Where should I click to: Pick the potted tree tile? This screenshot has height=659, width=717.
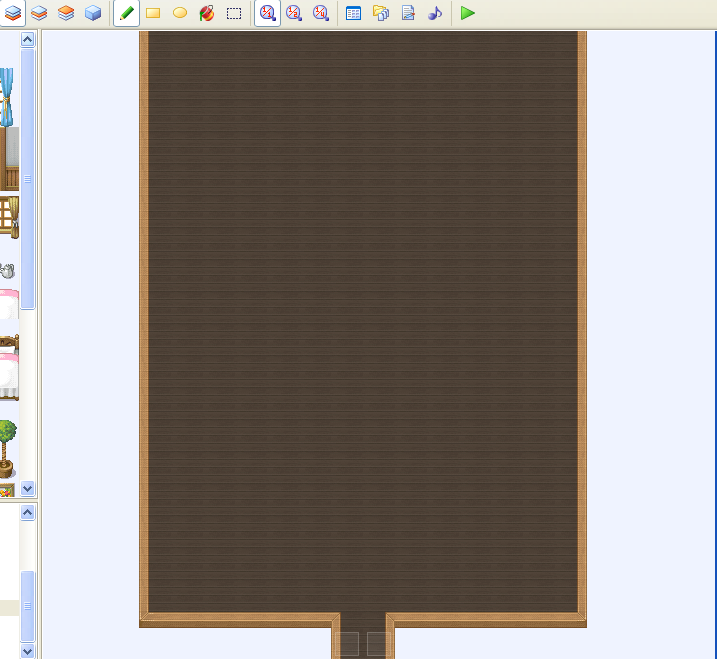click(x=8, y=449)
